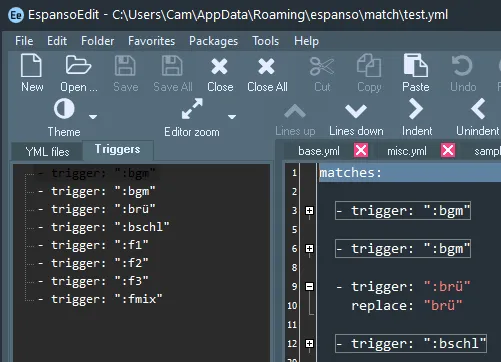Toggle the Theme contrast icon

(64, 109)
